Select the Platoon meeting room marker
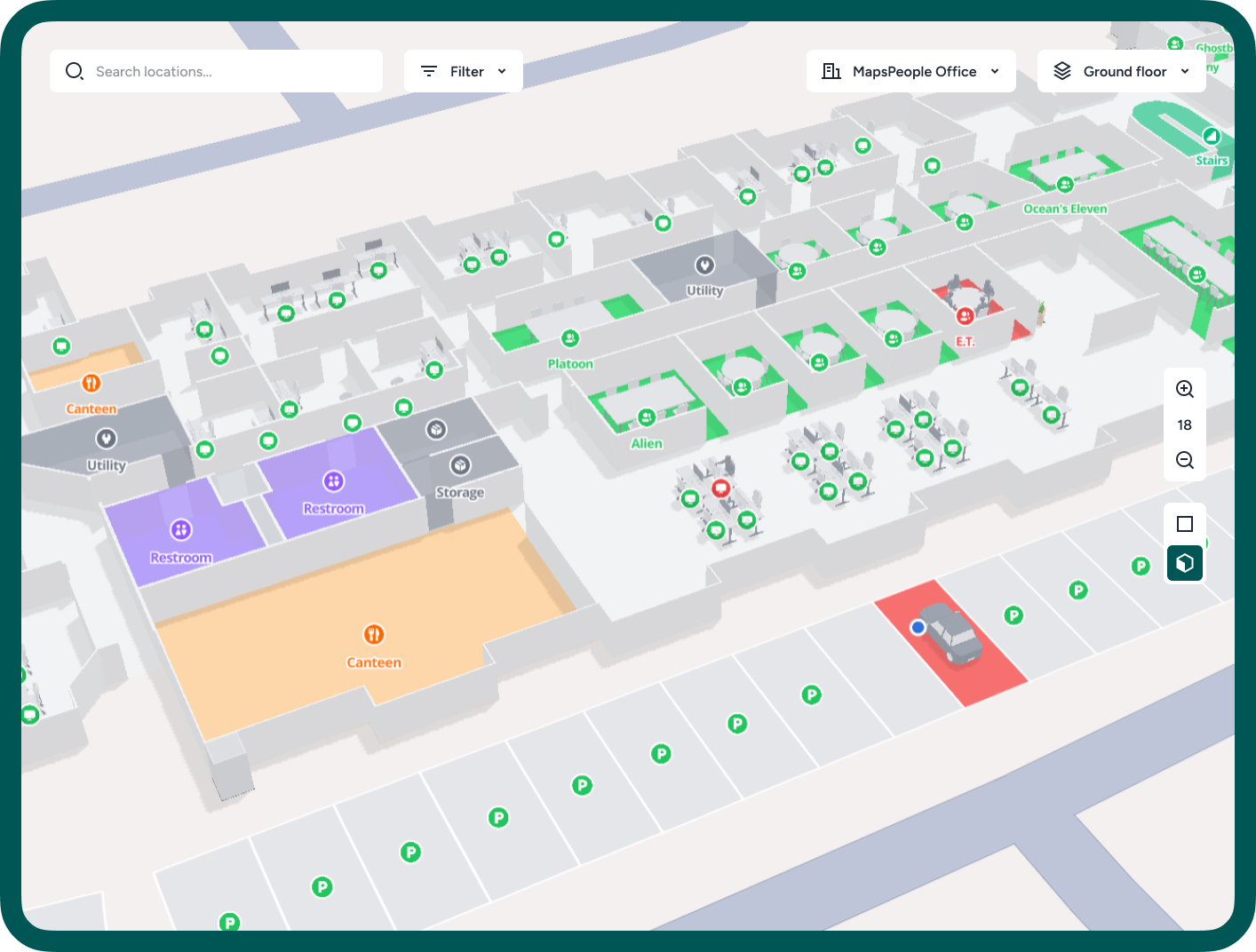Viewport: 1256px width, 952px height. pos(570,338)
